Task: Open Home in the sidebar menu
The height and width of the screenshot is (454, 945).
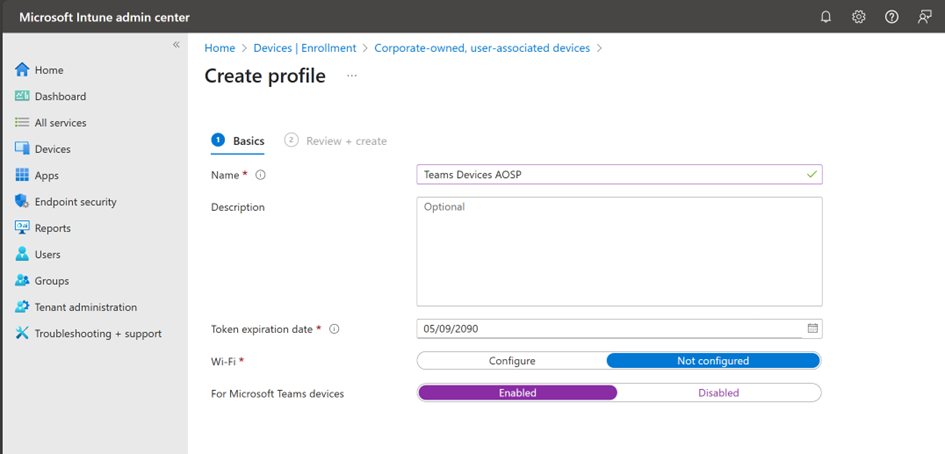Action: tap(49, 70)
